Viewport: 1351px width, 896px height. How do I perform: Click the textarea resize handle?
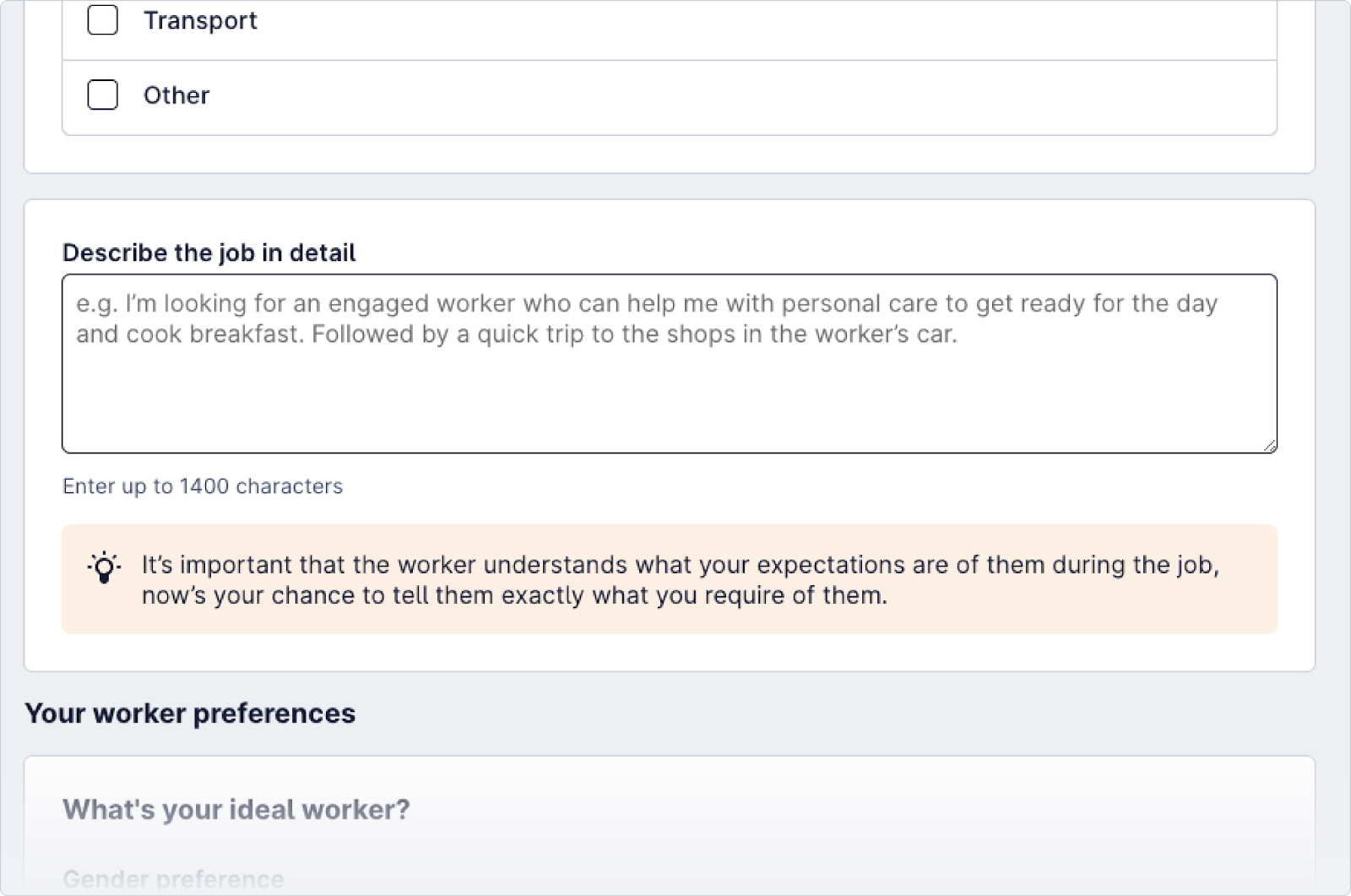click(1271, 446)
